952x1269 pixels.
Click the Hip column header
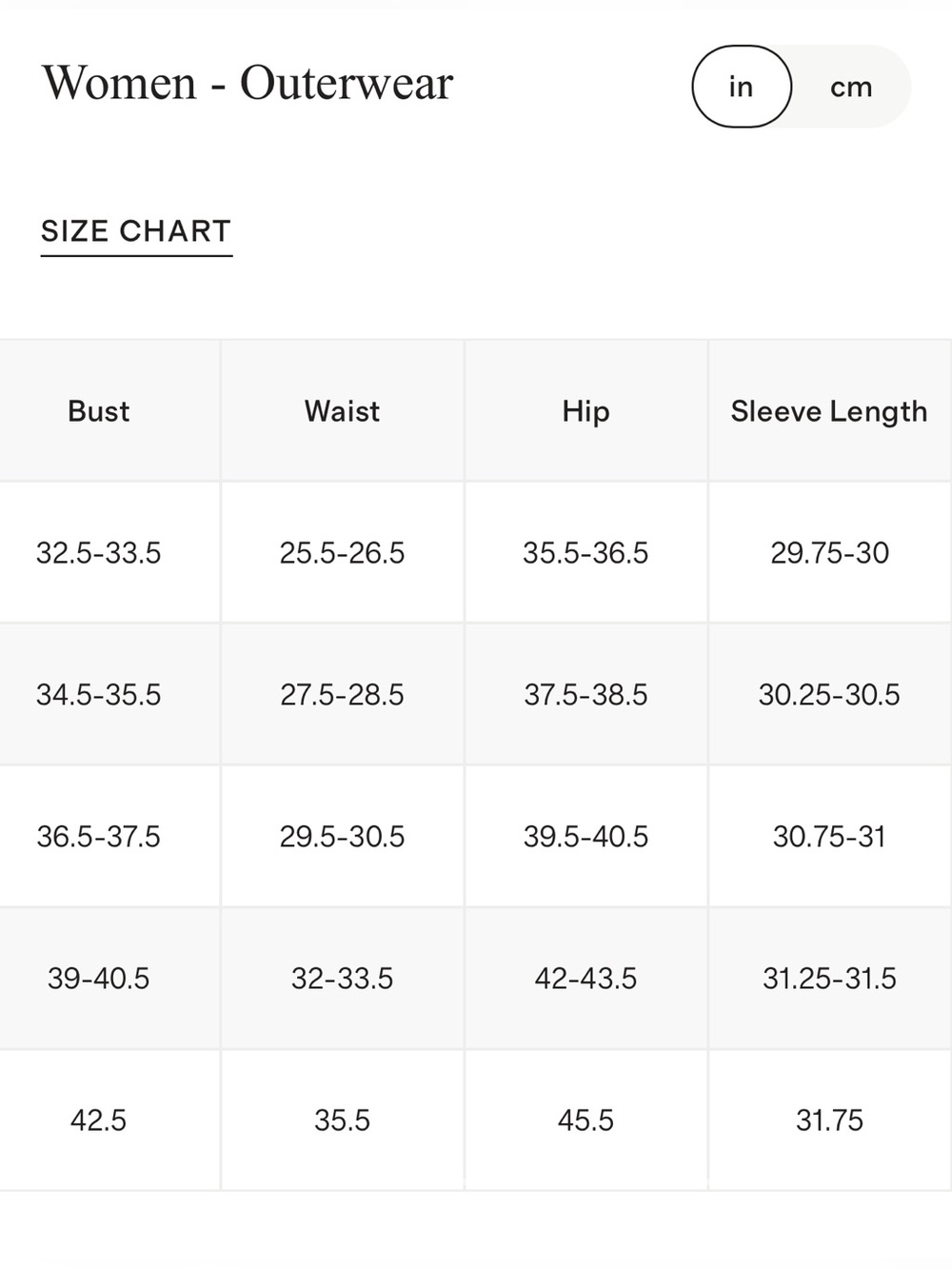point(586,410)
